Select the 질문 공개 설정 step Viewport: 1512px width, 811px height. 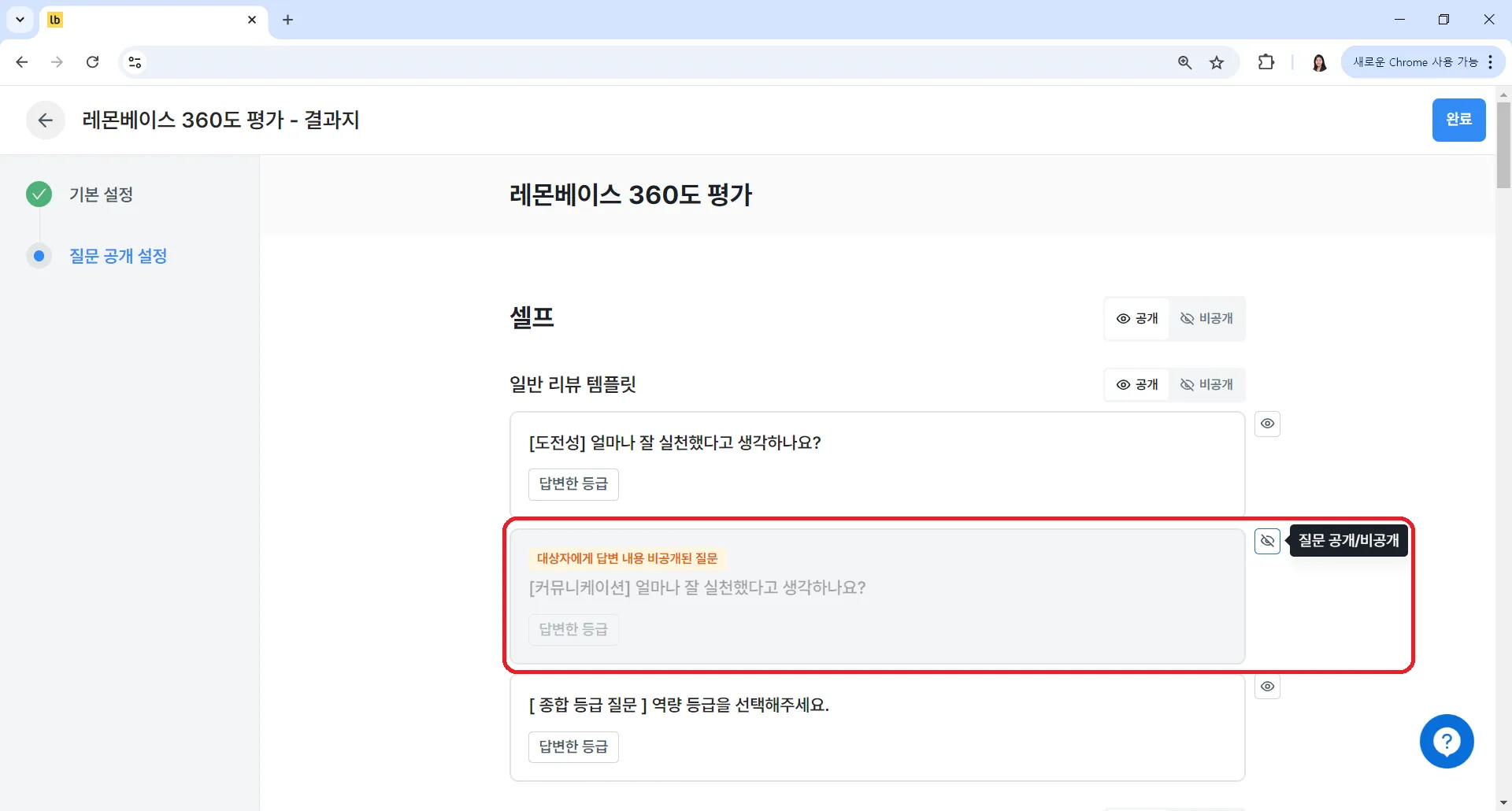coord(118,256)
